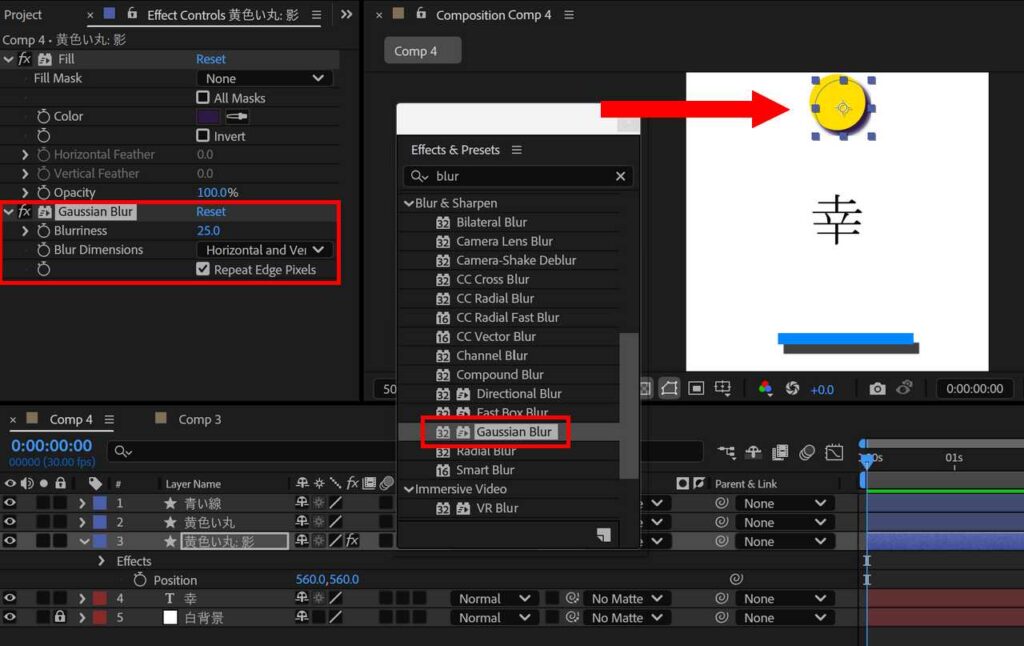1024x646 pixels.
Task: Toggle mask and shape path visibility
Action: (669, 389)
